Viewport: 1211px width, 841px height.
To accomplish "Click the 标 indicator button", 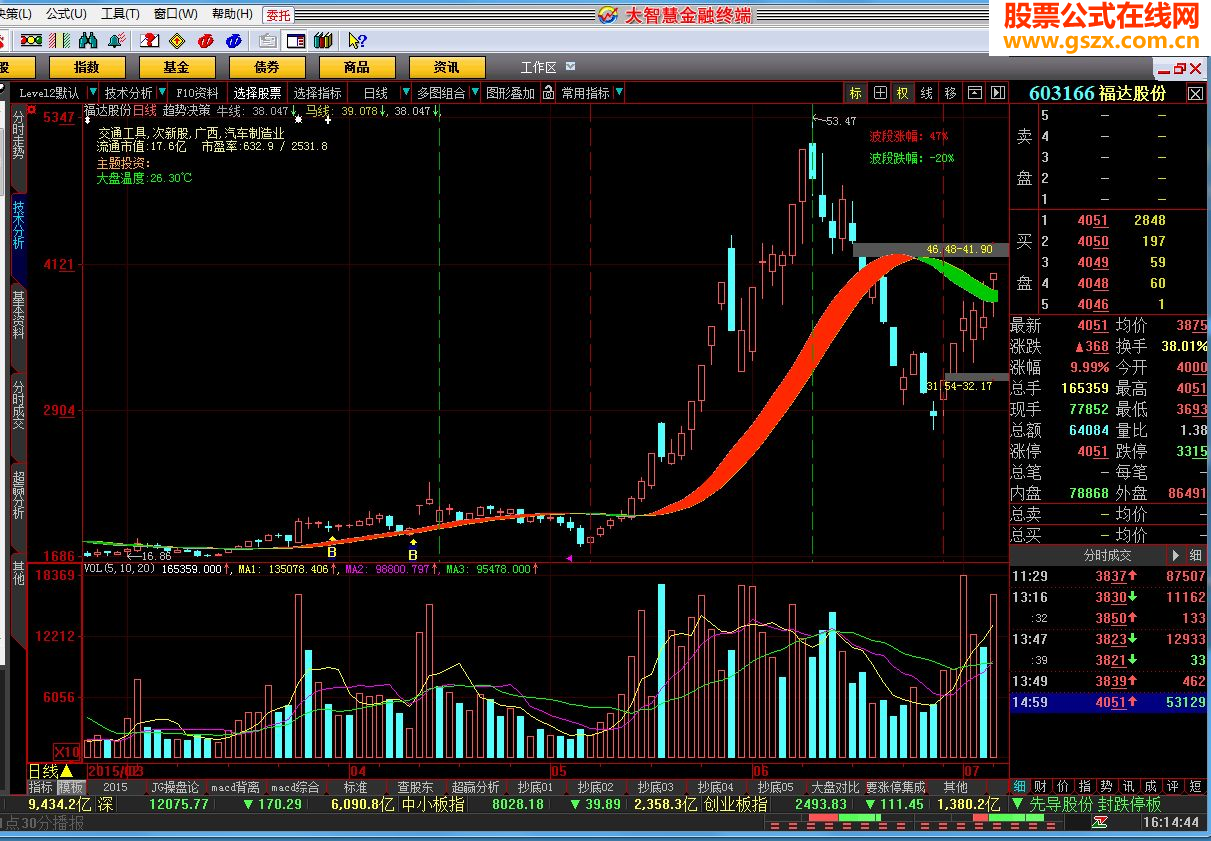I will point(855,93).
